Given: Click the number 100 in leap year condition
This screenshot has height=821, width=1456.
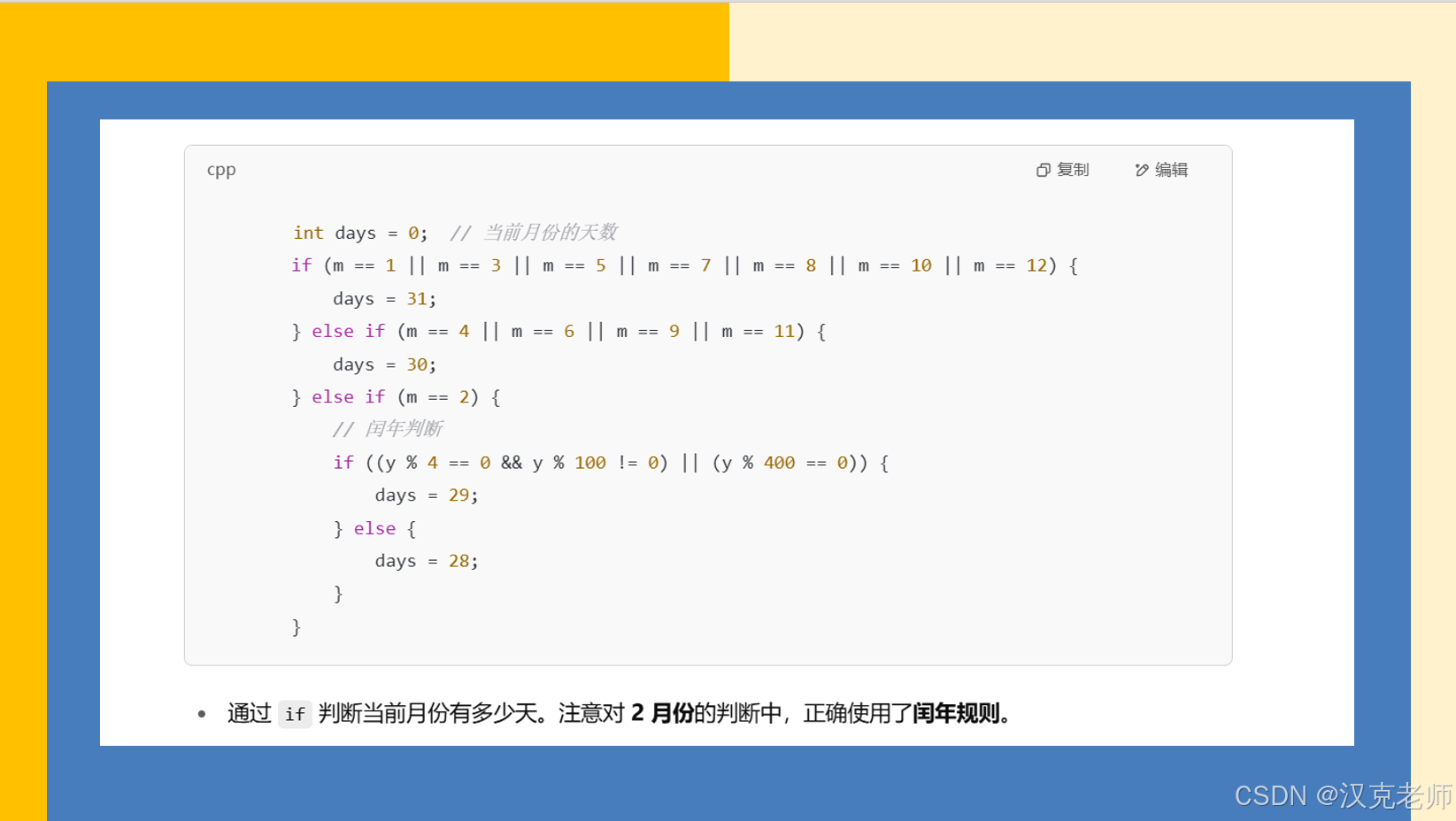Looking at the screenshot, I should click(x=590, y=463).
